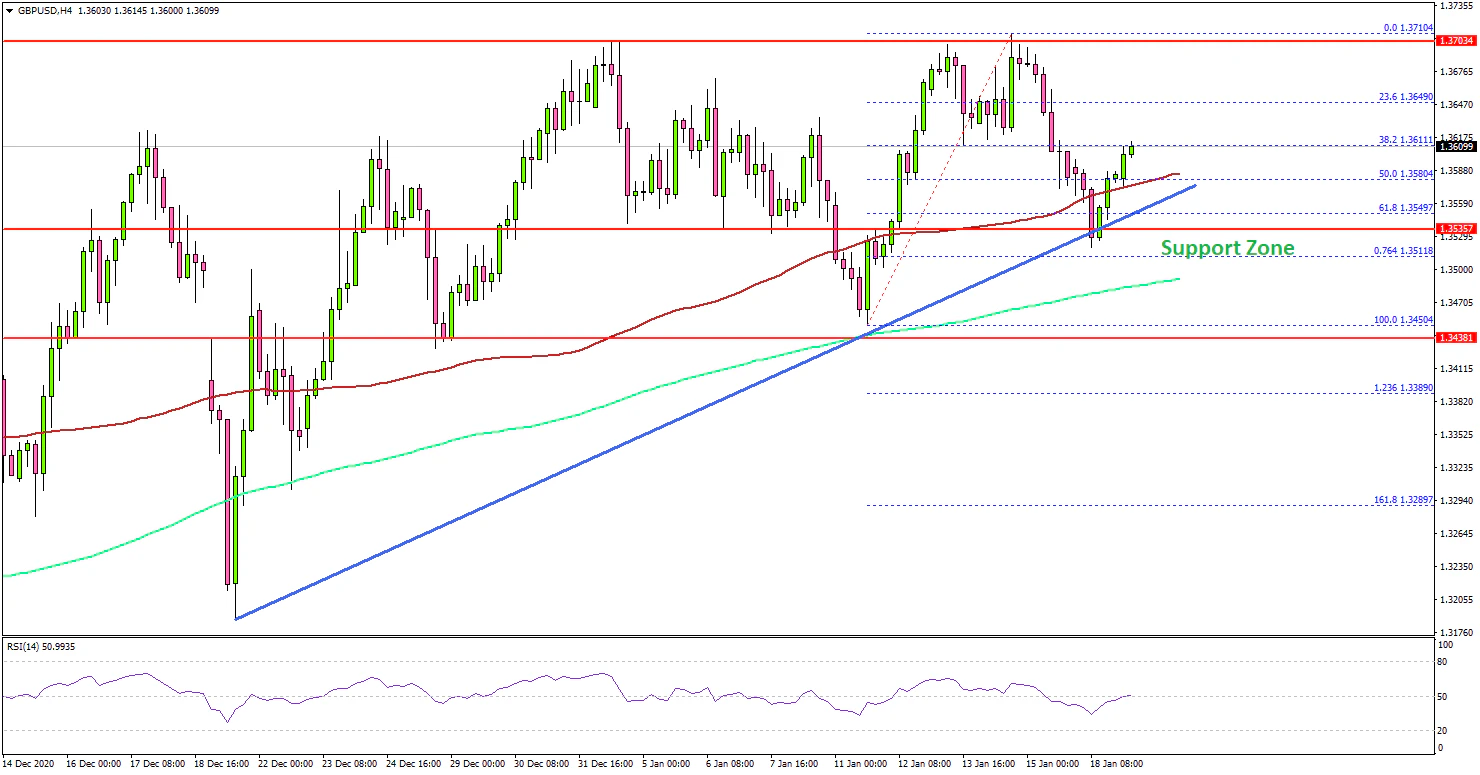Click the 38.2 Fibonacci level label
Image resolution: width=1480 pixels, height=775 pixels.
1405,140
